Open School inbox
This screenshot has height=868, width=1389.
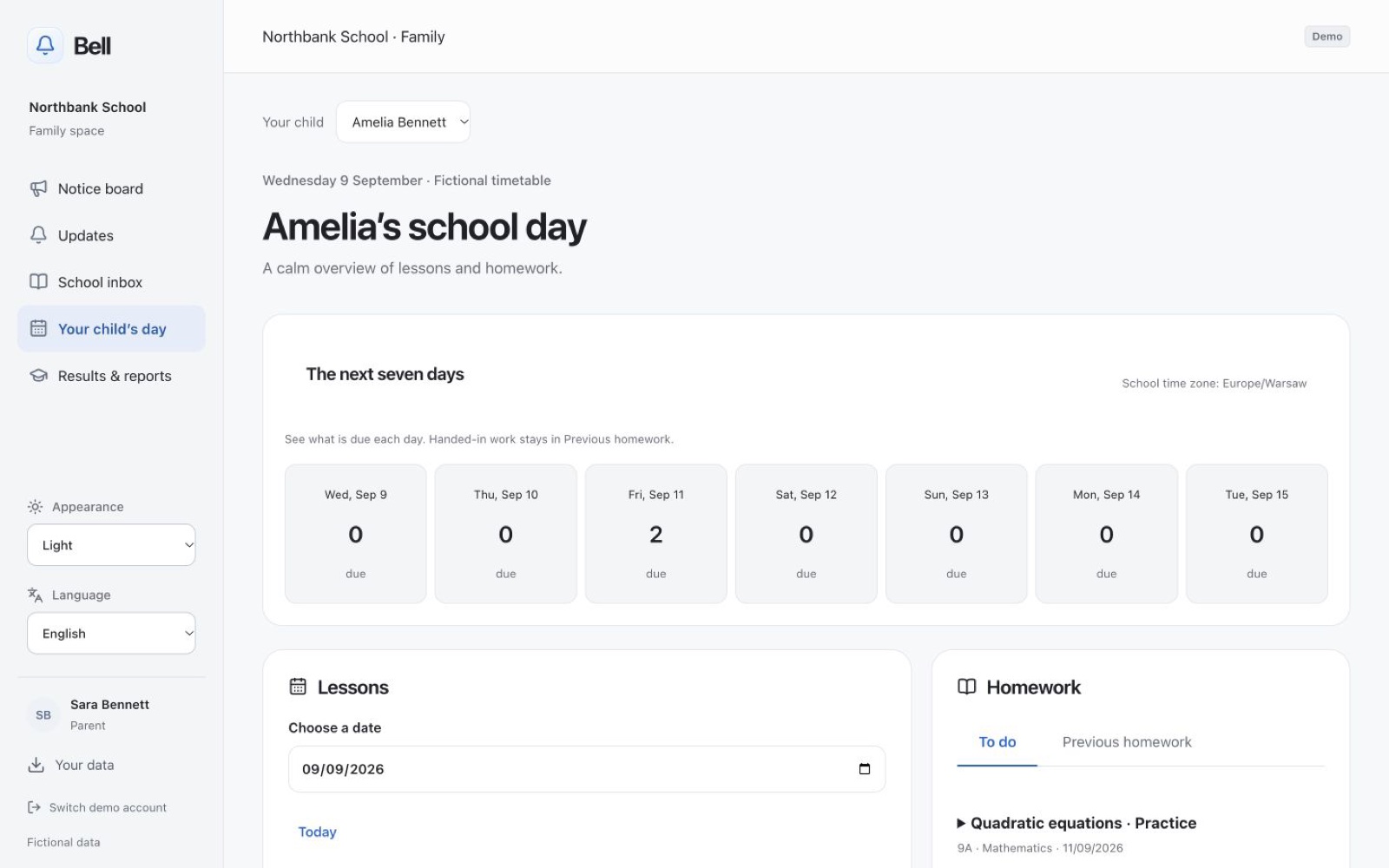point(111,282)
